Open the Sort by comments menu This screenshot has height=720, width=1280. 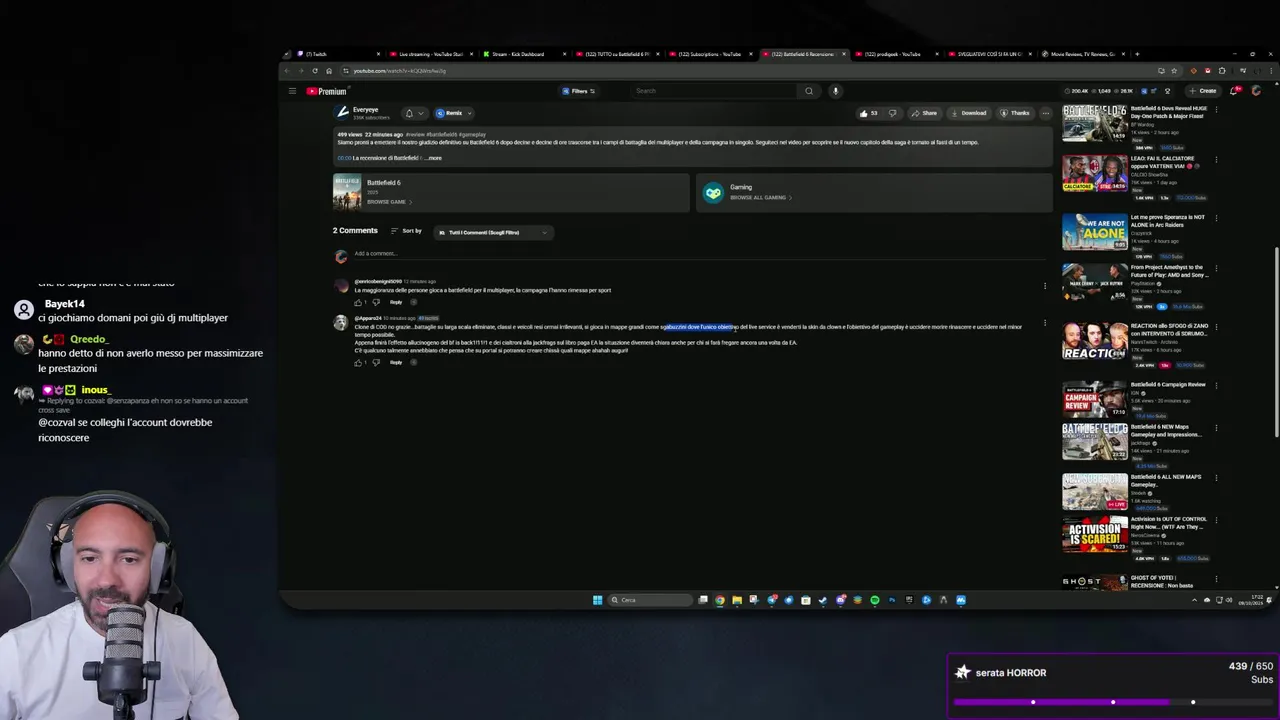406,231
